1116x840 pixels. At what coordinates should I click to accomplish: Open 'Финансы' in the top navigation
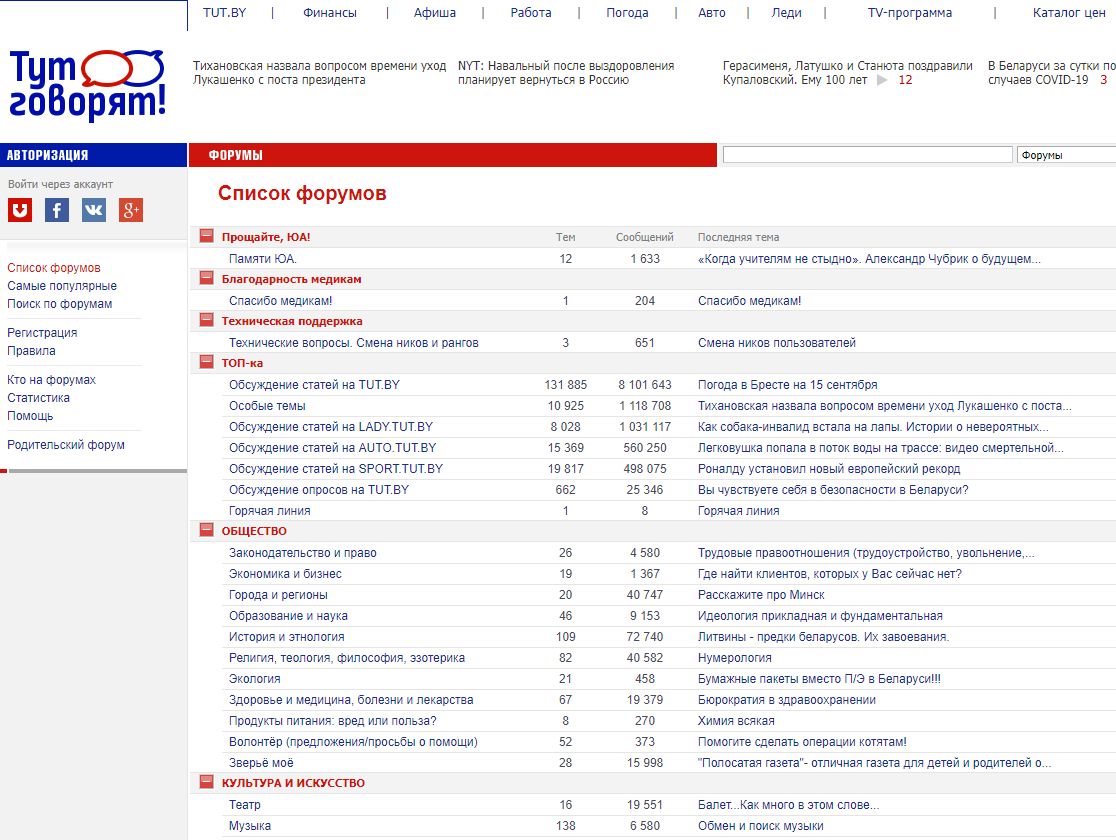330,13
